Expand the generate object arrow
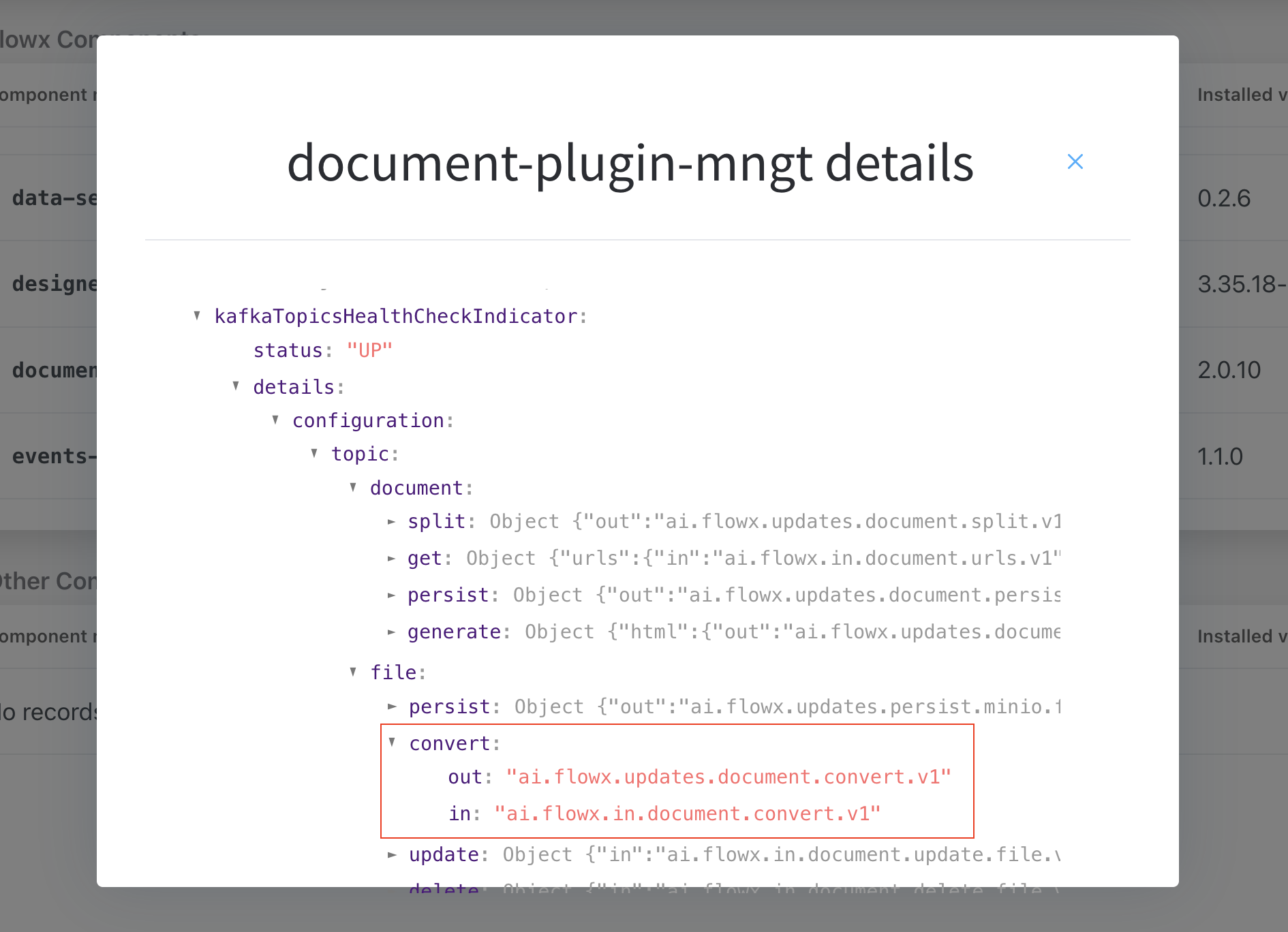Viewport: 1288px width, 932px height. 392,632
